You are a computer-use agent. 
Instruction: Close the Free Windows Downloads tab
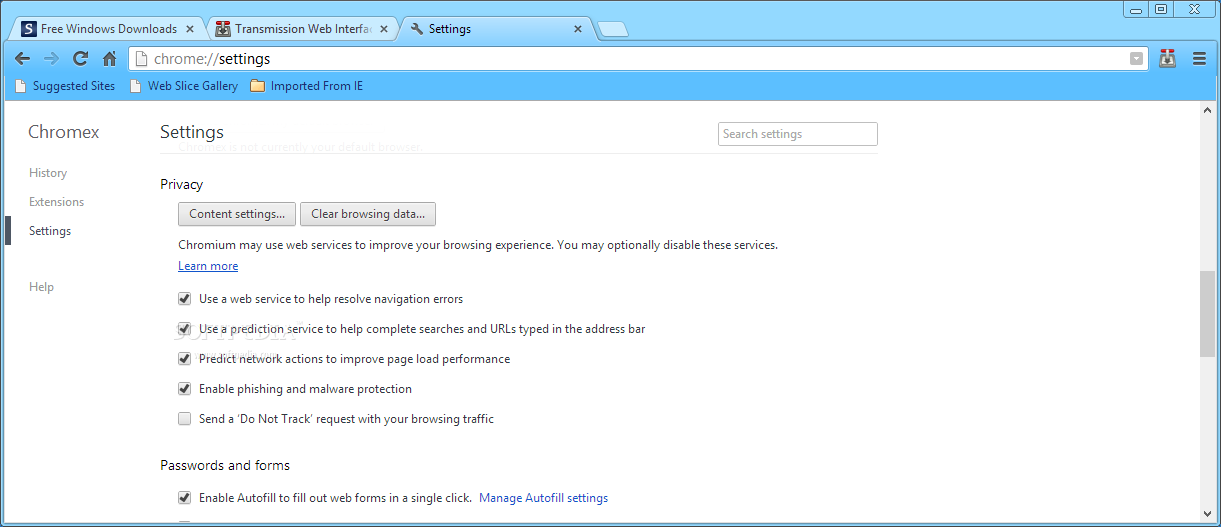point(190,29)
